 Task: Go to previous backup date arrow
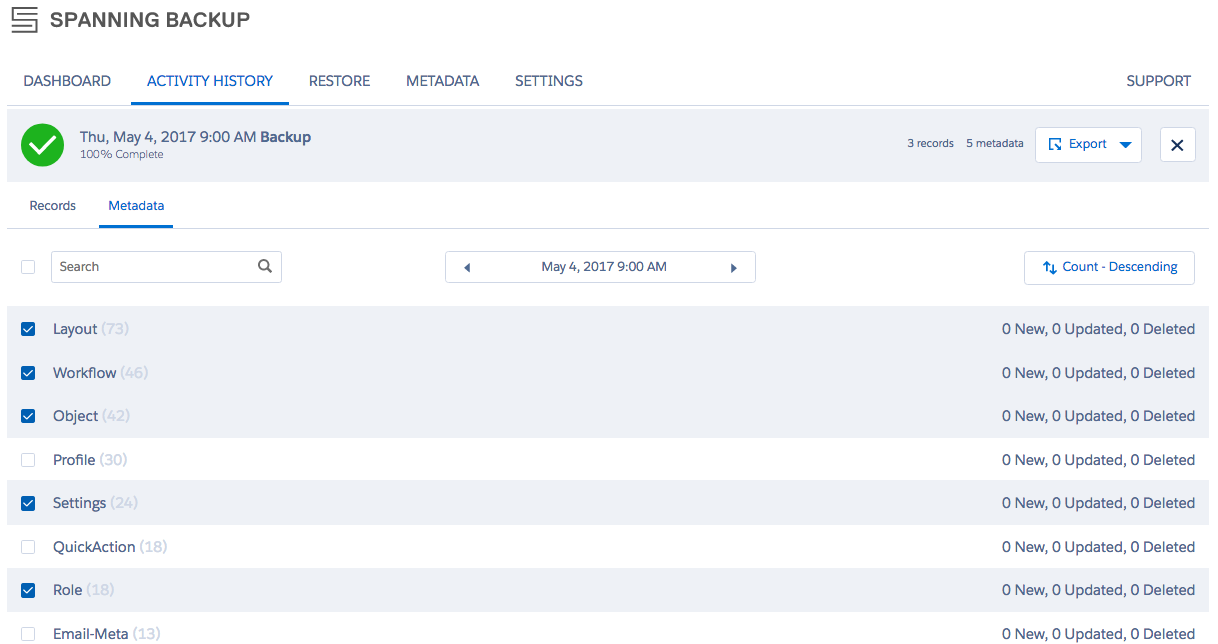(x=467, y=268)
